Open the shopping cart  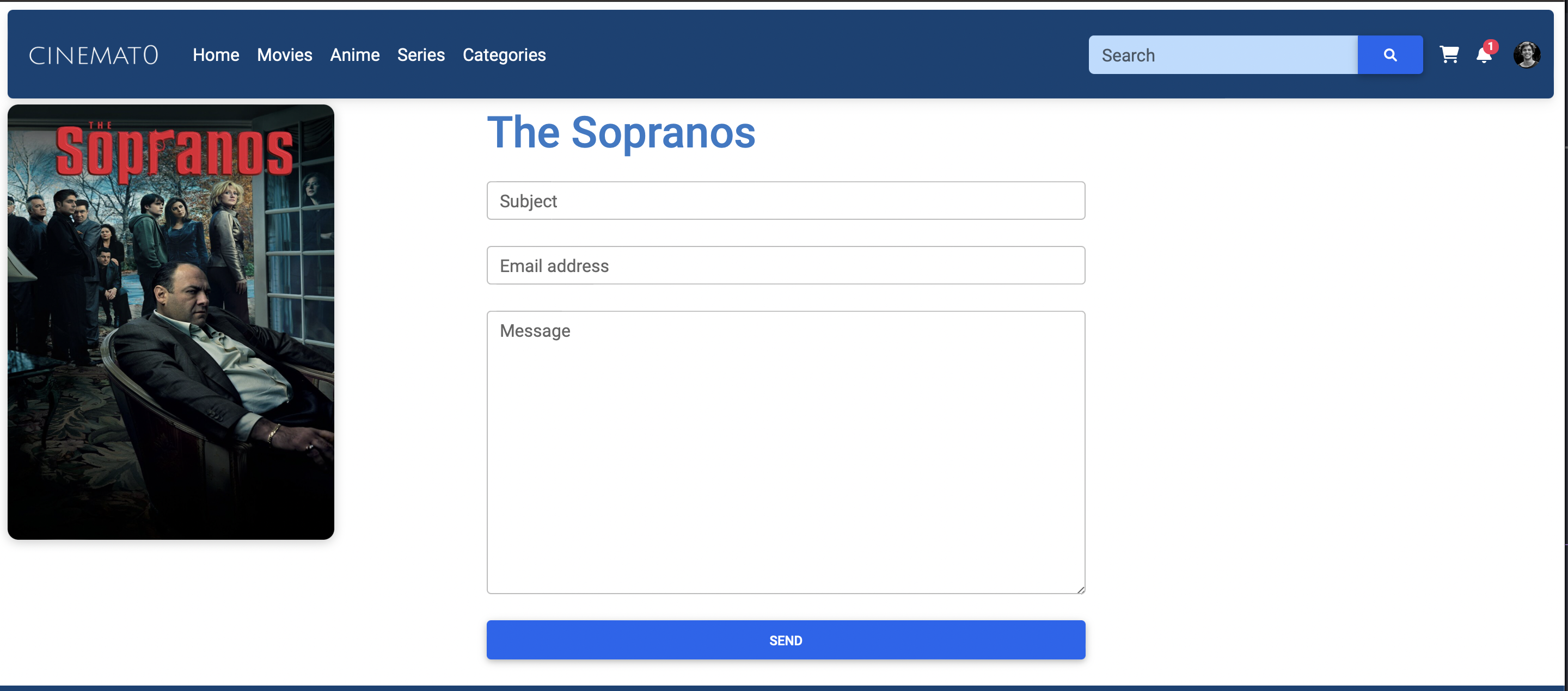click(x=1449, y=54)
